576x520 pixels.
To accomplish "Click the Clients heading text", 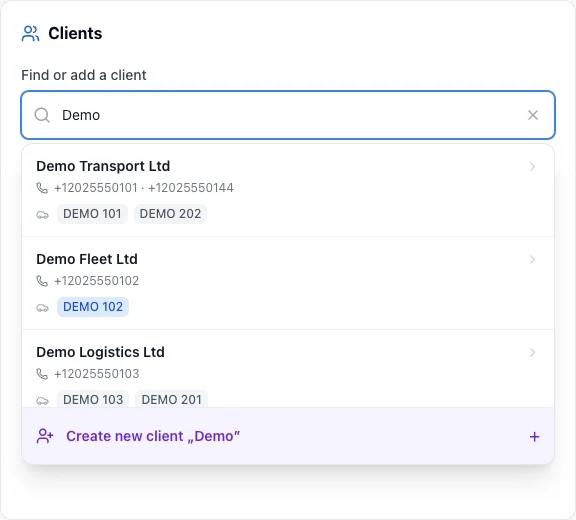I will 75,33.
